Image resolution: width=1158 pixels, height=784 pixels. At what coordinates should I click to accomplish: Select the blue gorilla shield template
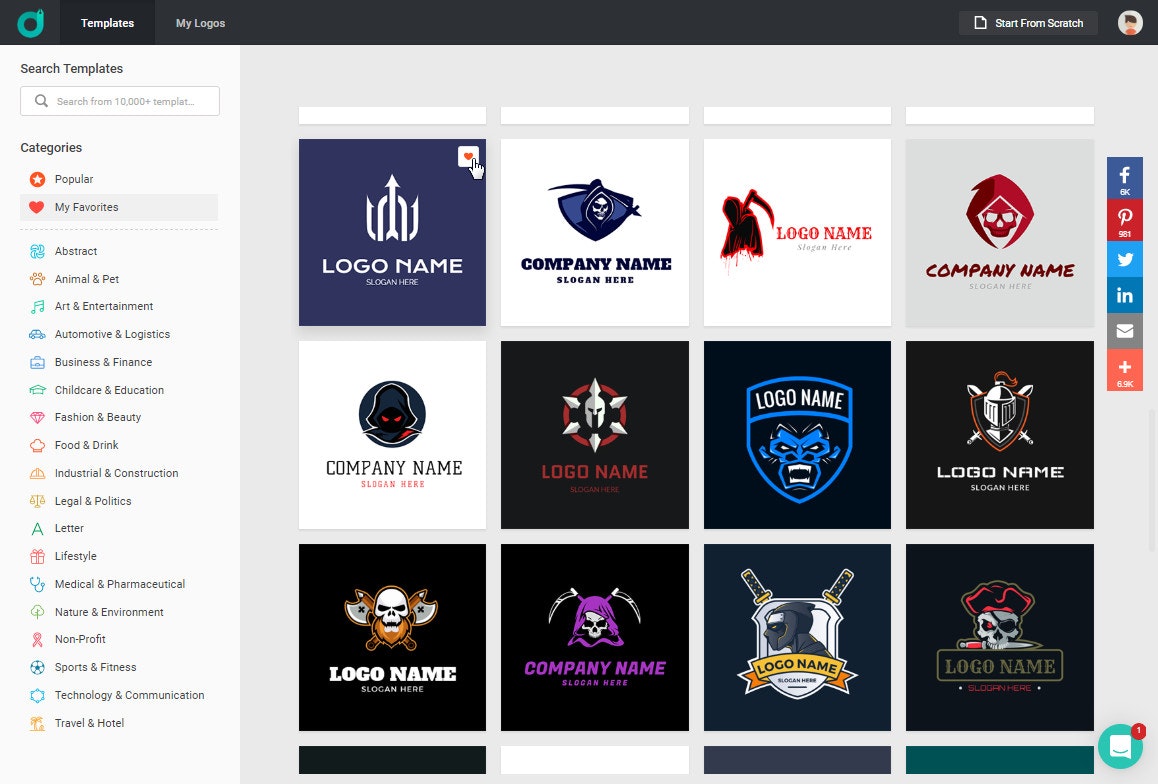click(x=798, y=435)
